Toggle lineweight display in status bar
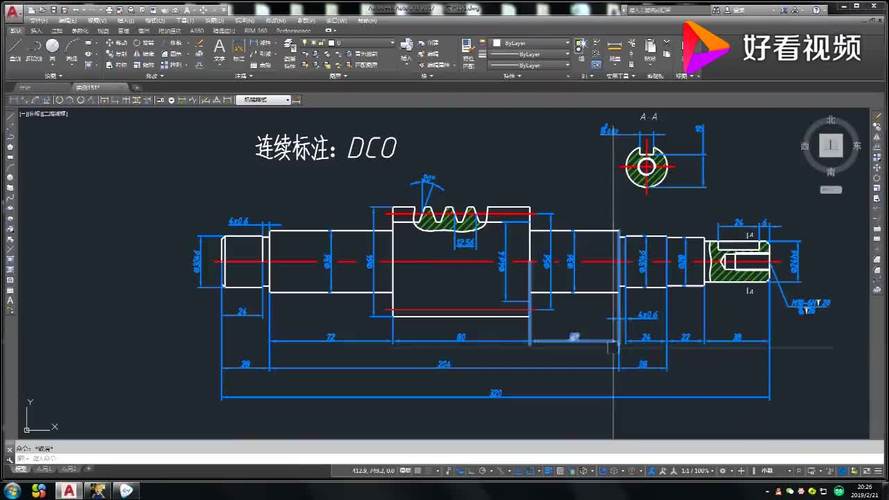 548,471
